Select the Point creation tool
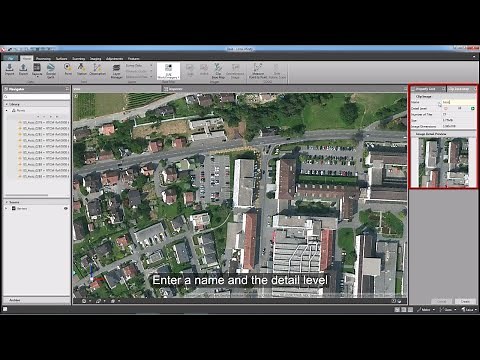The image size is (480, 360). pyautogui.click(x=68, y=69)
